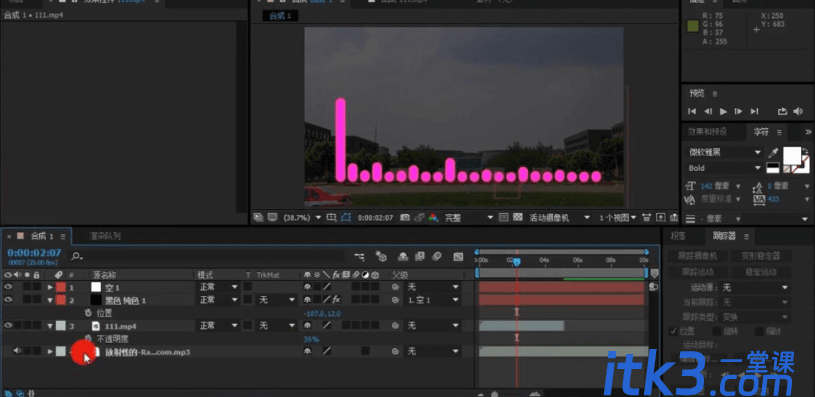This screenshot has height=397, width=815.
Task: Click fx switch on 黑色 纯色 1 layer
Action: point(336,300)
